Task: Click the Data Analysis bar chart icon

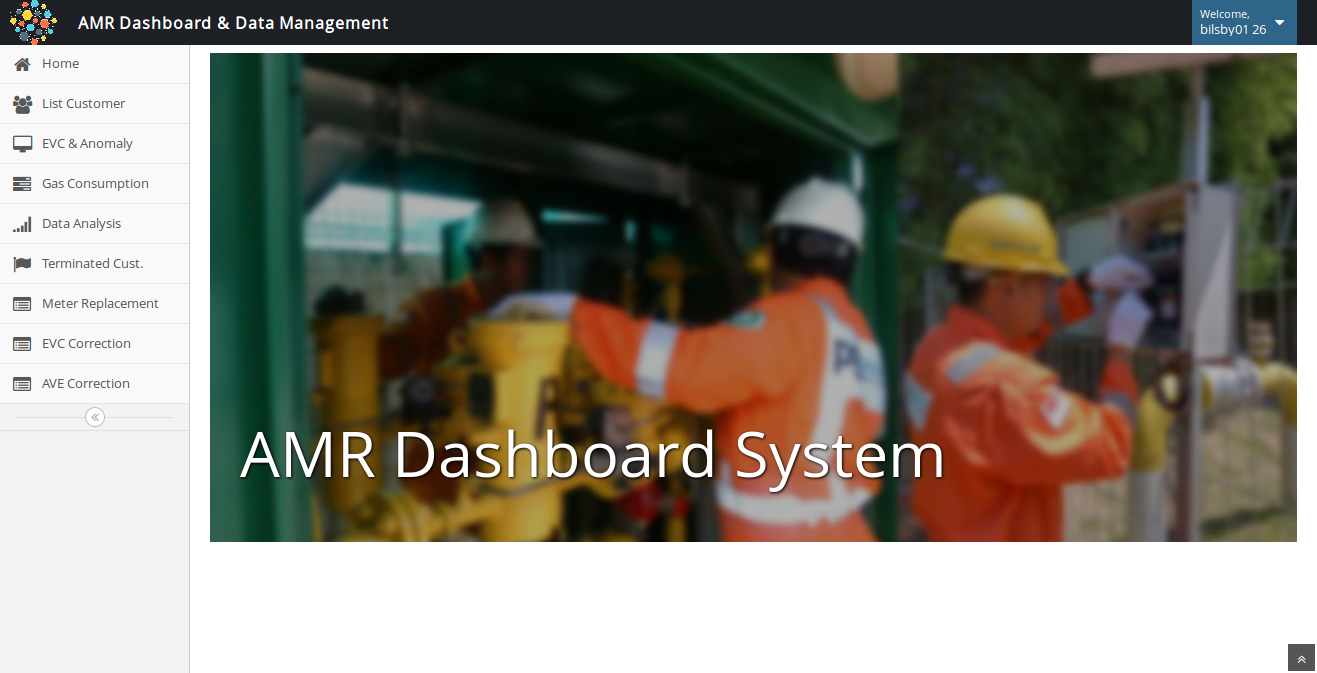Action: (22, 224)
